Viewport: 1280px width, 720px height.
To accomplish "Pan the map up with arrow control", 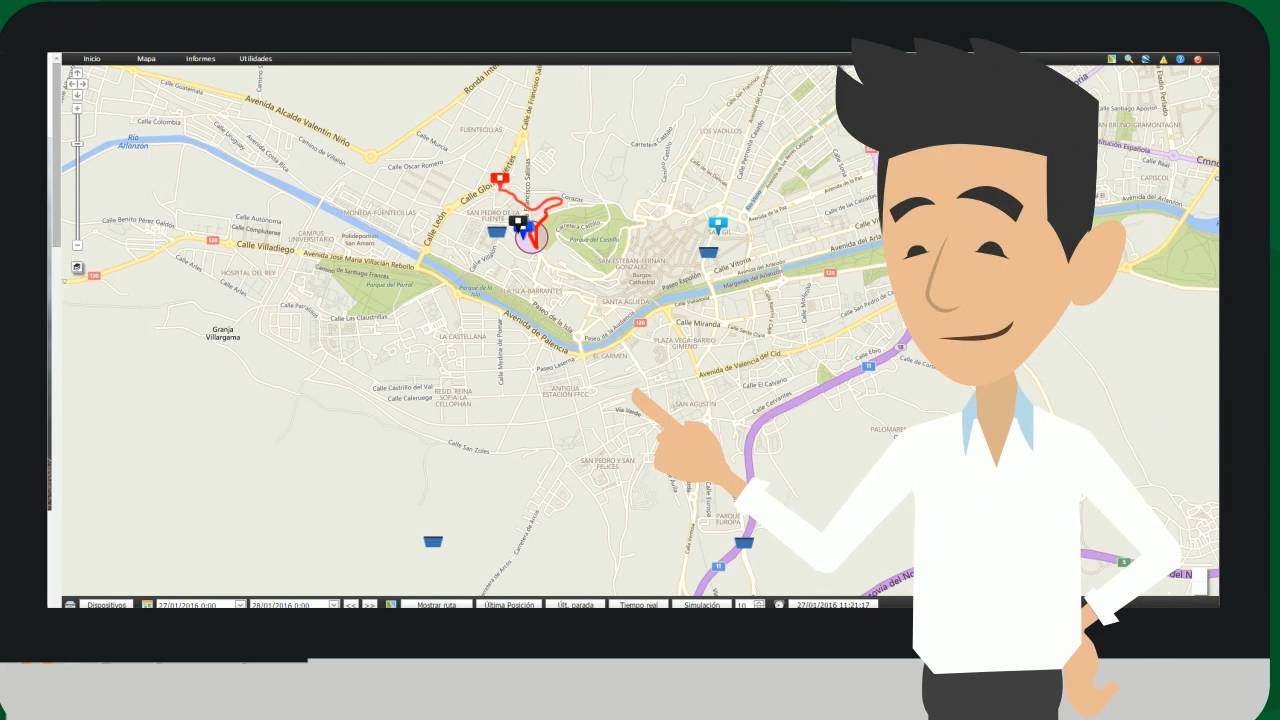I will pyautogui.click(x=77, y=73).
